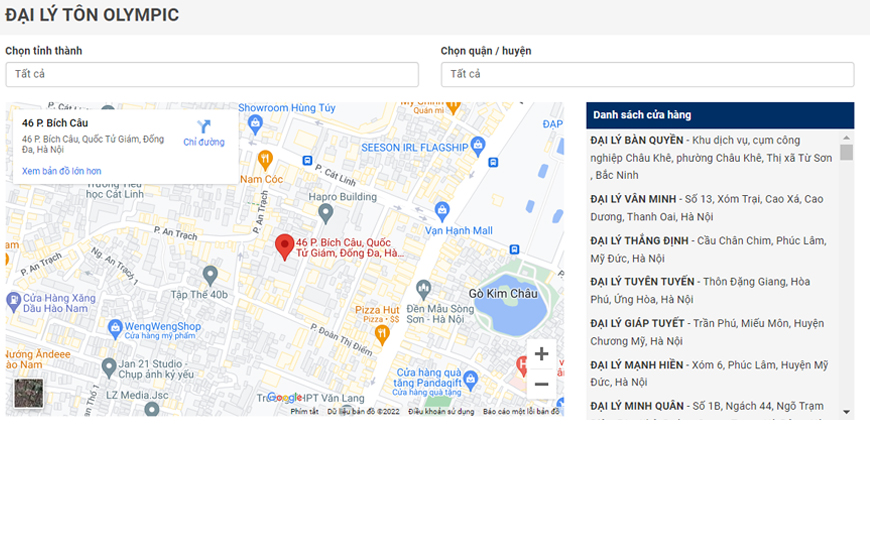Image resolution: width=870 pixels, height=560 pixels.
Task: Zoom in the map with plus button
Action: (x=542, y=354)
